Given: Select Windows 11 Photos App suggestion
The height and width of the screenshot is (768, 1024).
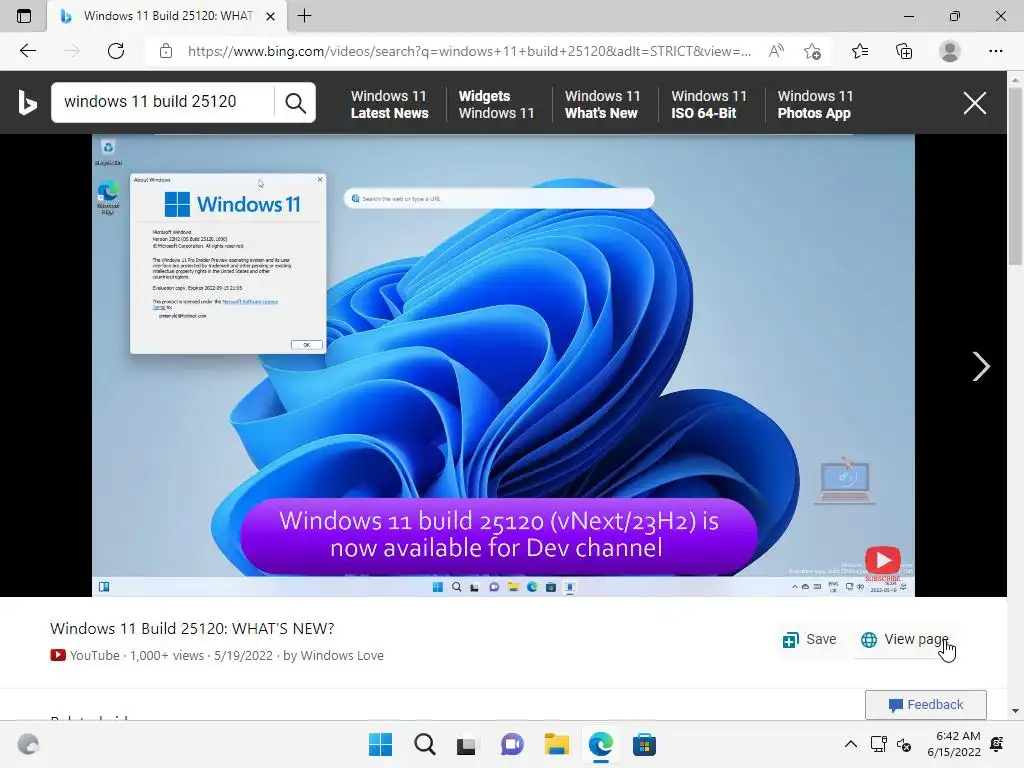Looking at the screenshot, I should coord(815,104).
